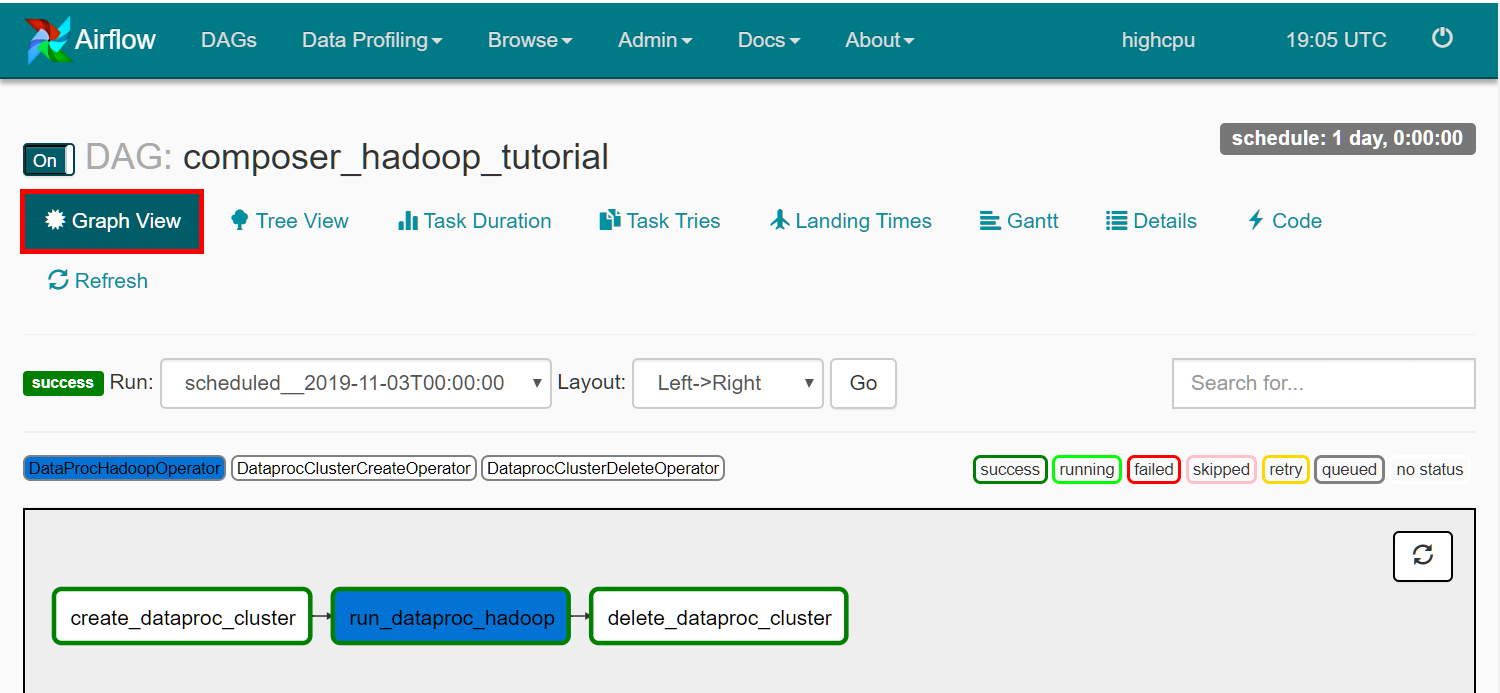
Task: Open the Run date dropdown
Action: coord(356,383)
